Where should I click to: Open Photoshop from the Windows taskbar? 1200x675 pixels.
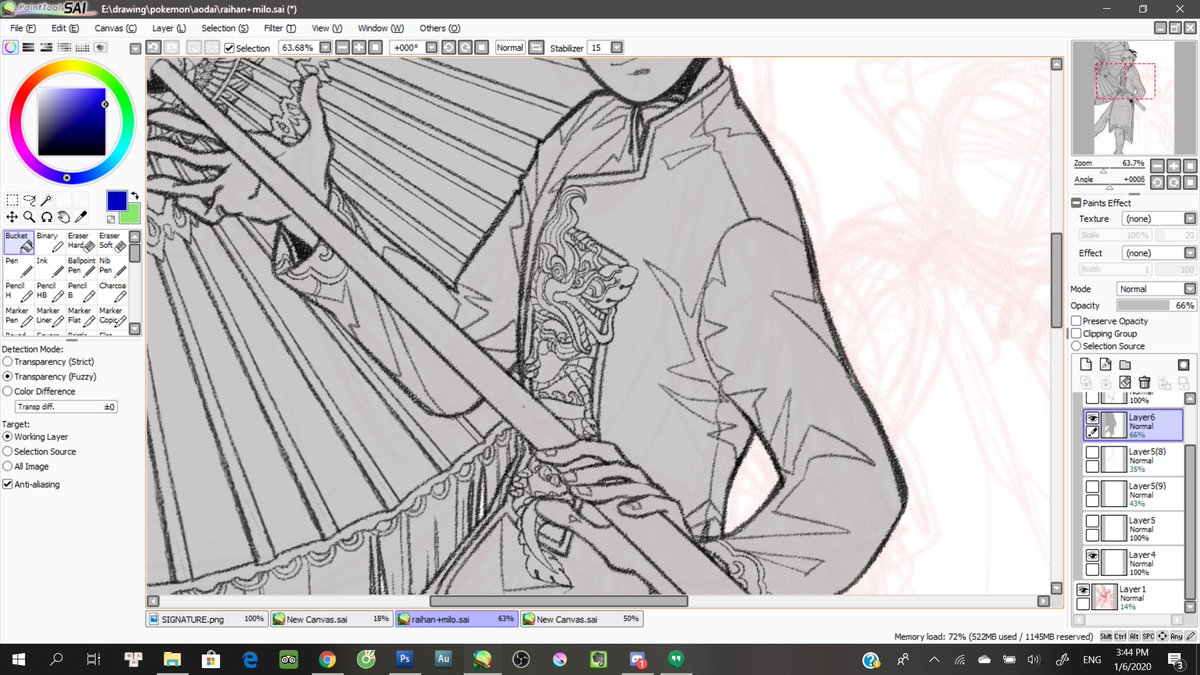(405, 659)
